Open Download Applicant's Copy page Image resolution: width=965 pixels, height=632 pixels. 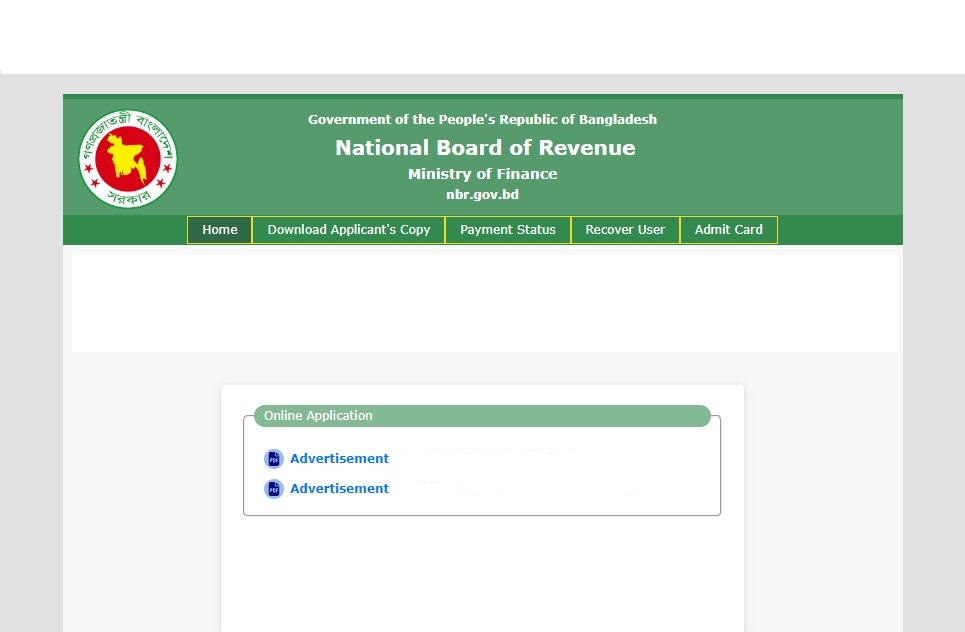[x=348, y=230]
